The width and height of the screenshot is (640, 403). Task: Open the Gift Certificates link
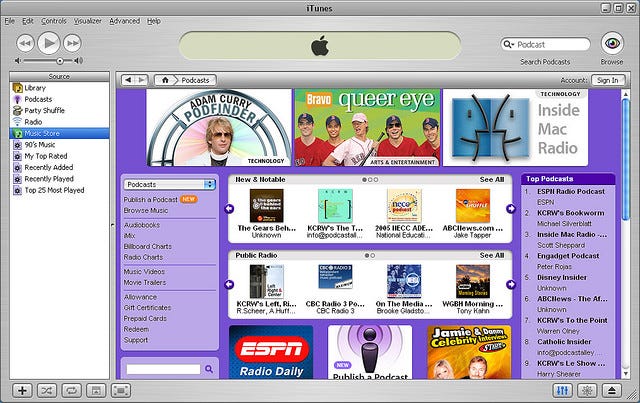pyautogui.click(x=147, y=308)
